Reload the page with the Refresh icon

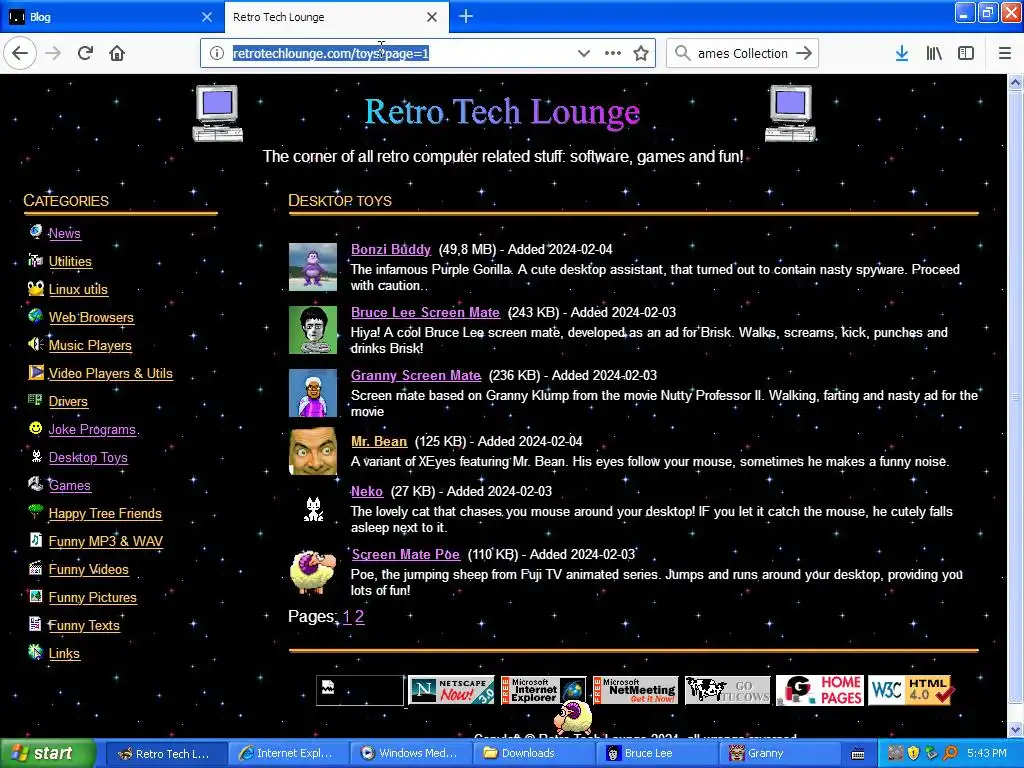(86, 53)
